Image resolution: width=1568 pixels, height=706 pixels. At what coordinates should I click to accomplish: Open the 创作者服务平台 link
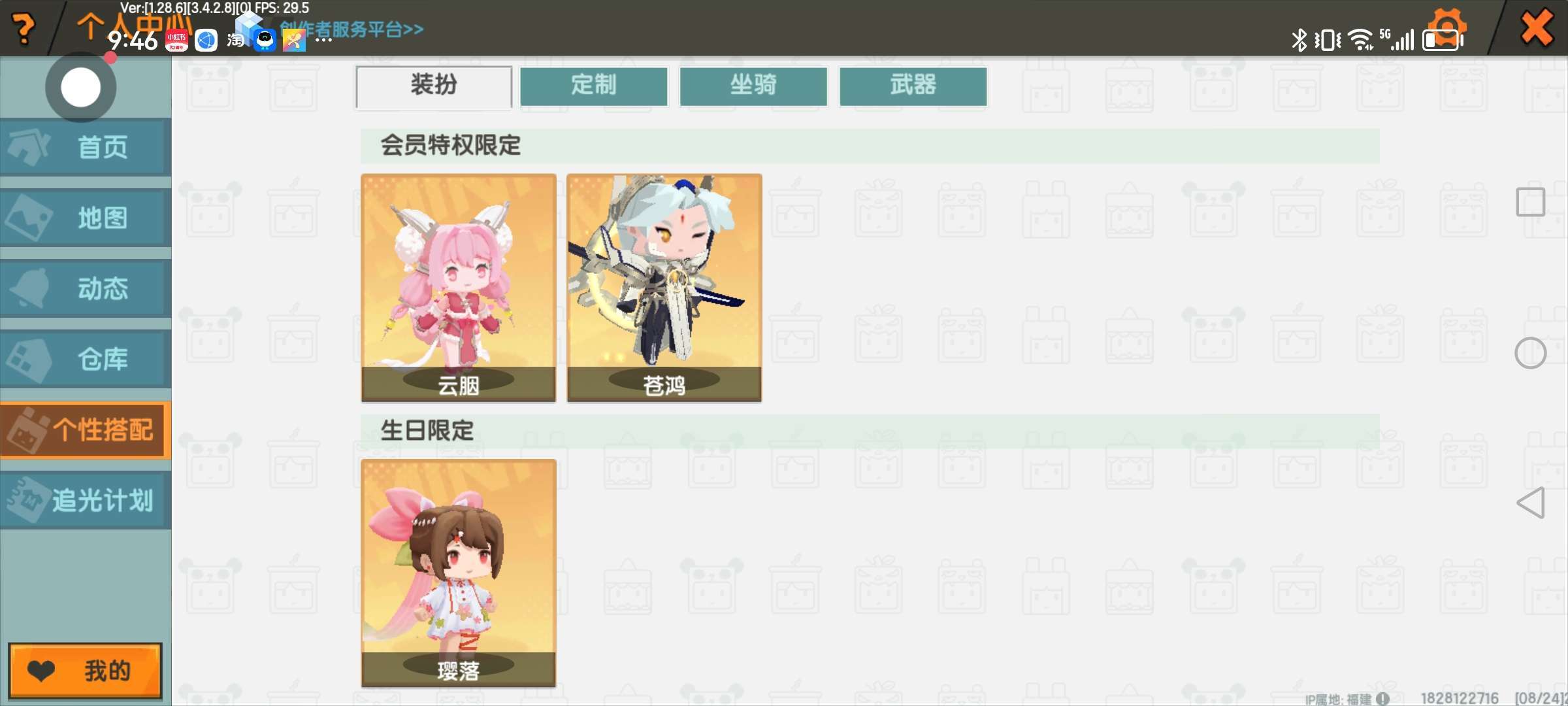(x=351, y=29)
